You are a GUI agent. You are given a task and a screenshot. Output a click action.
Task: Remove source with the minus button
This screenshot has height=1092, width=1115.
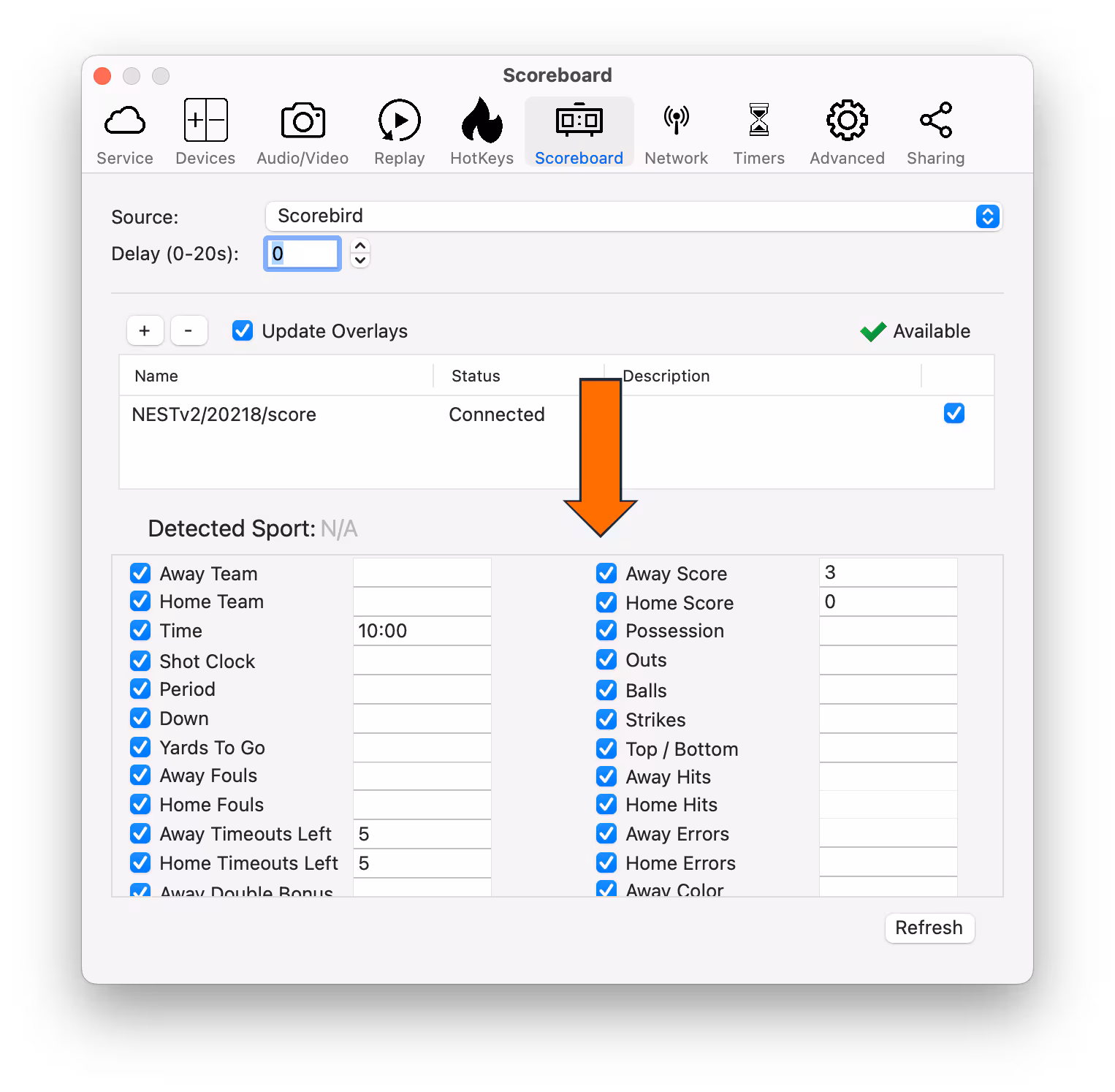coord(189,330)
